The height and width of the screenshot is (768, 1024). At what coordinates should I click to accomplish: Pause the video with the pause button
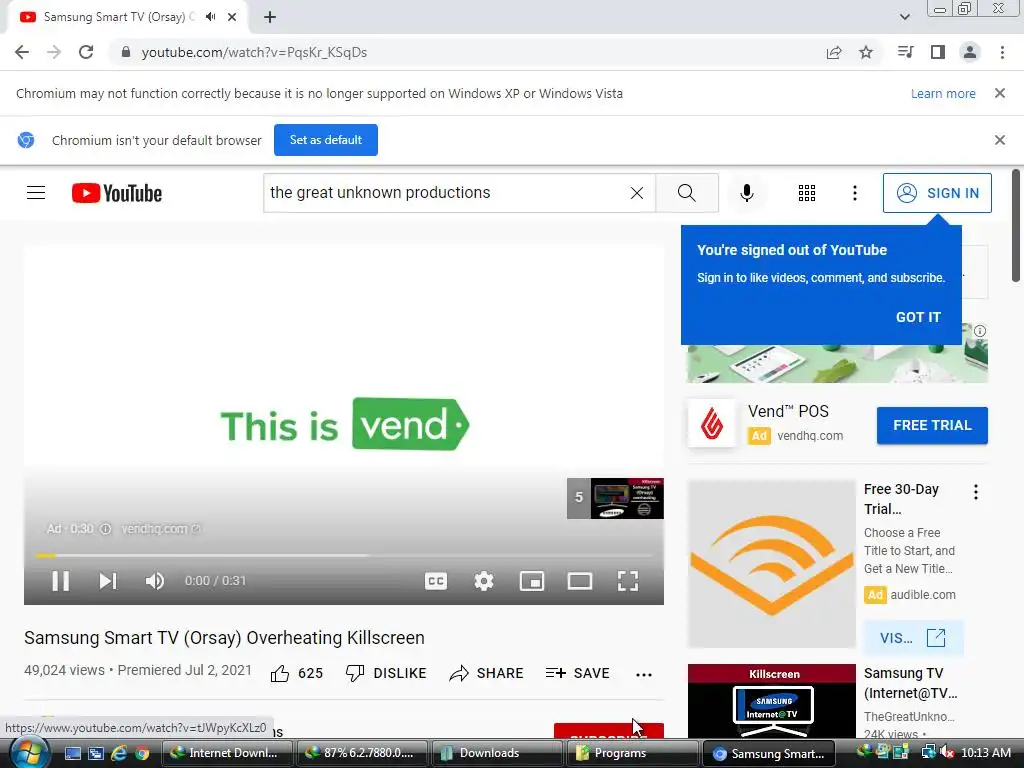pyautogui.click(x=61, y=581)
